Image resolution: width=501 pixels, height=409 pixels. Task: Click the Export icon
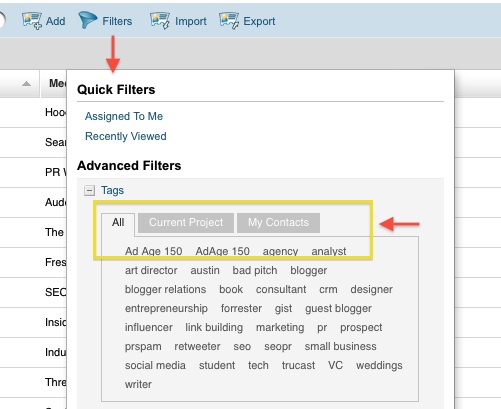pos(229,21)
